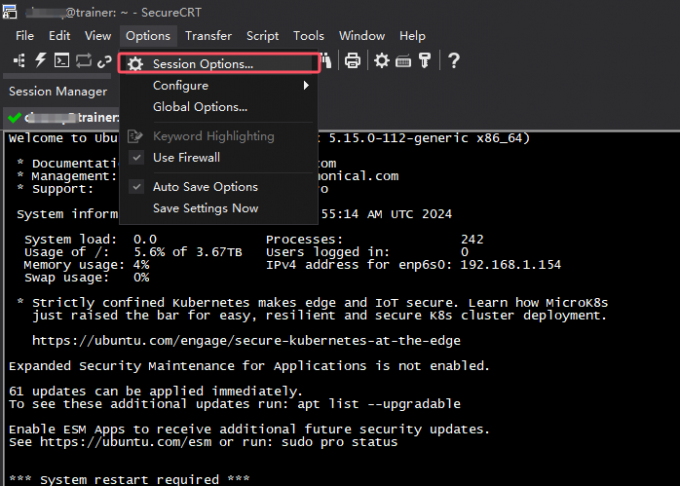Click the Quick Connect lightning icon
This screenshot has height=486, width=680.
(40, 60)
